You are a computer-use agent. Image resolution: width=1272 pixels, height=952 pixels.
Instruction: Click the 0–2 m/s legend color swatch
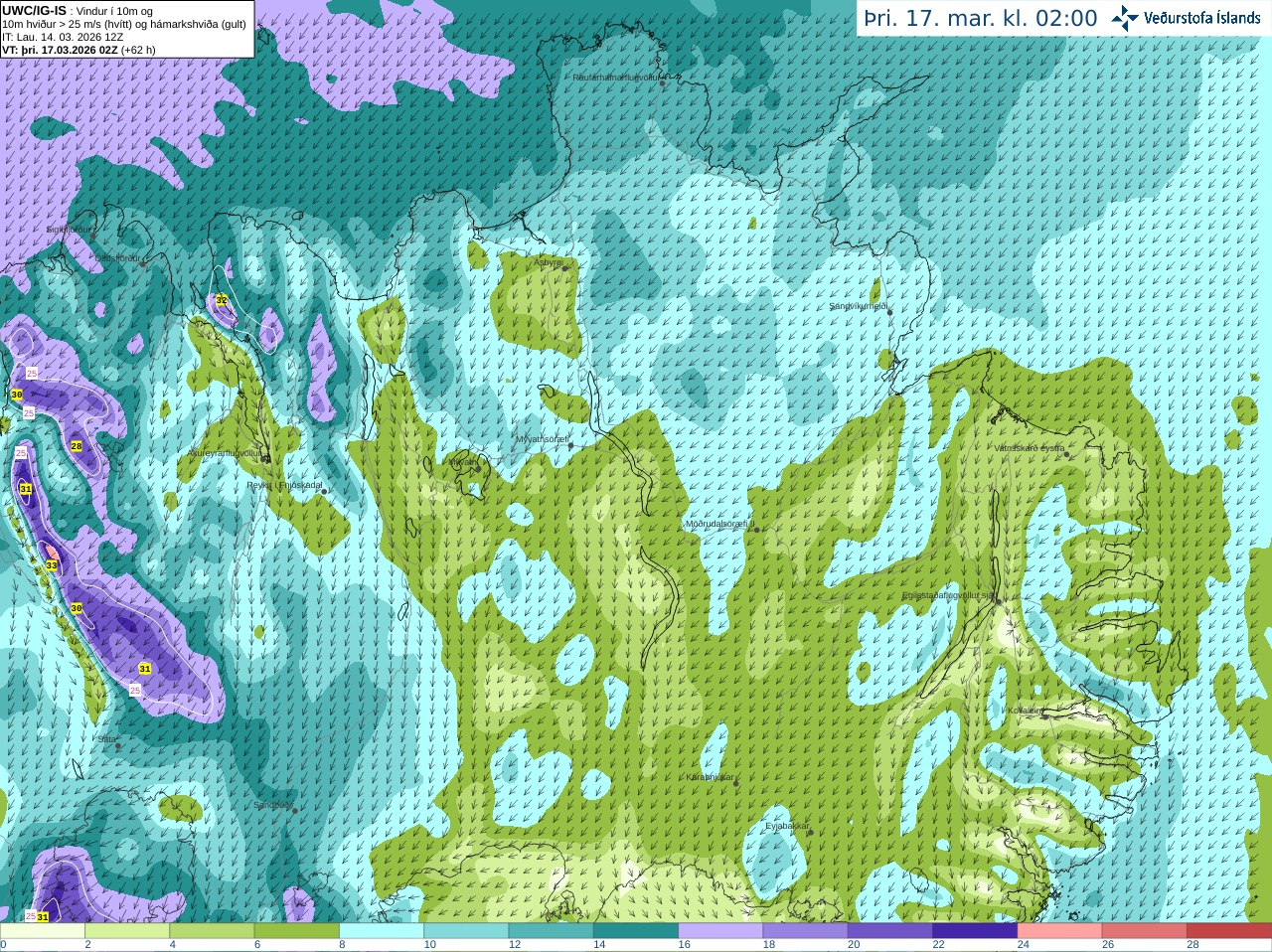click(43, 931)
